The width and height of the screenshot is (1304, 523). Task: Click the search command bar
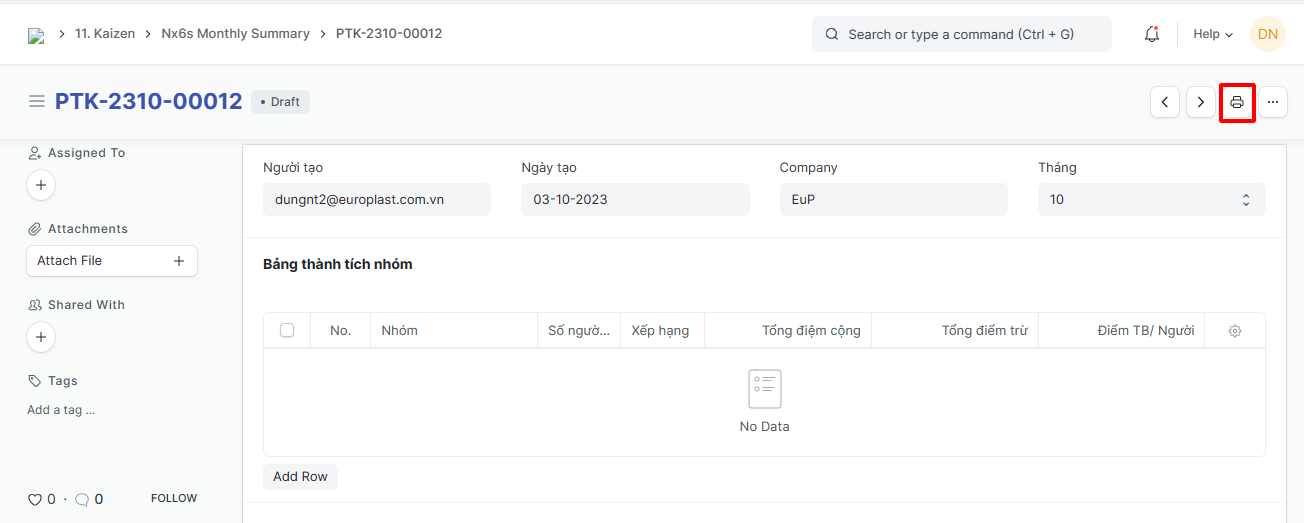click(x=961, y=34)
